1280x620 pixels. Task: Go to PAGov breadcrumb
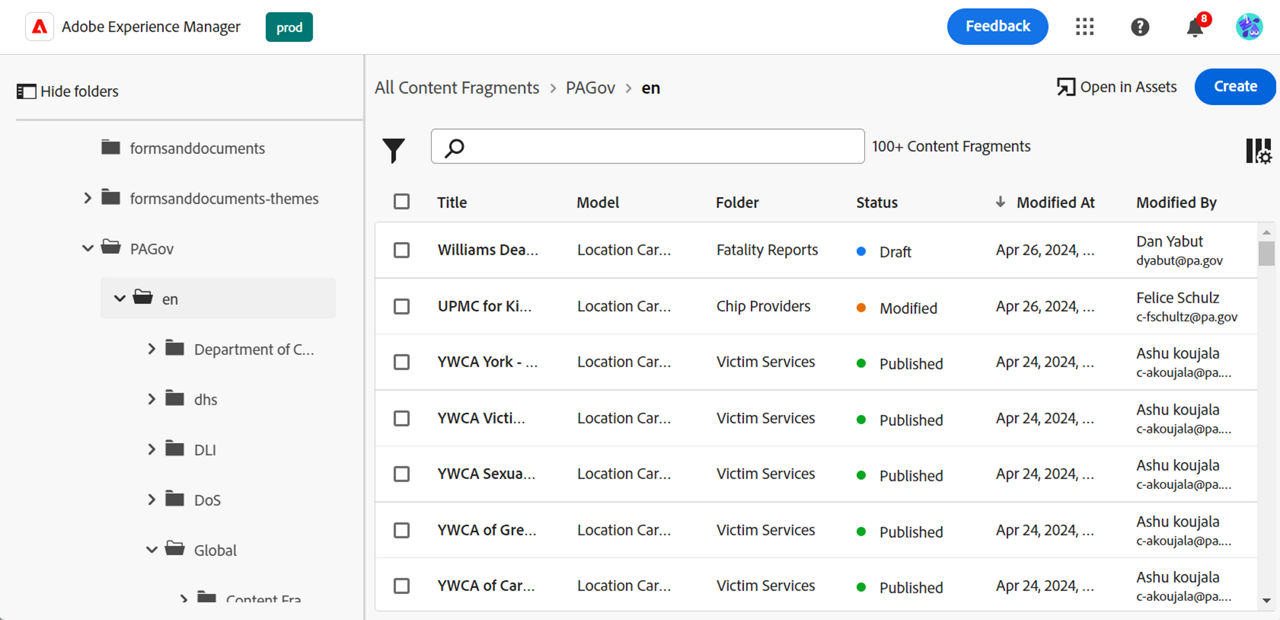pyautogui.click(x=590, y=88)
